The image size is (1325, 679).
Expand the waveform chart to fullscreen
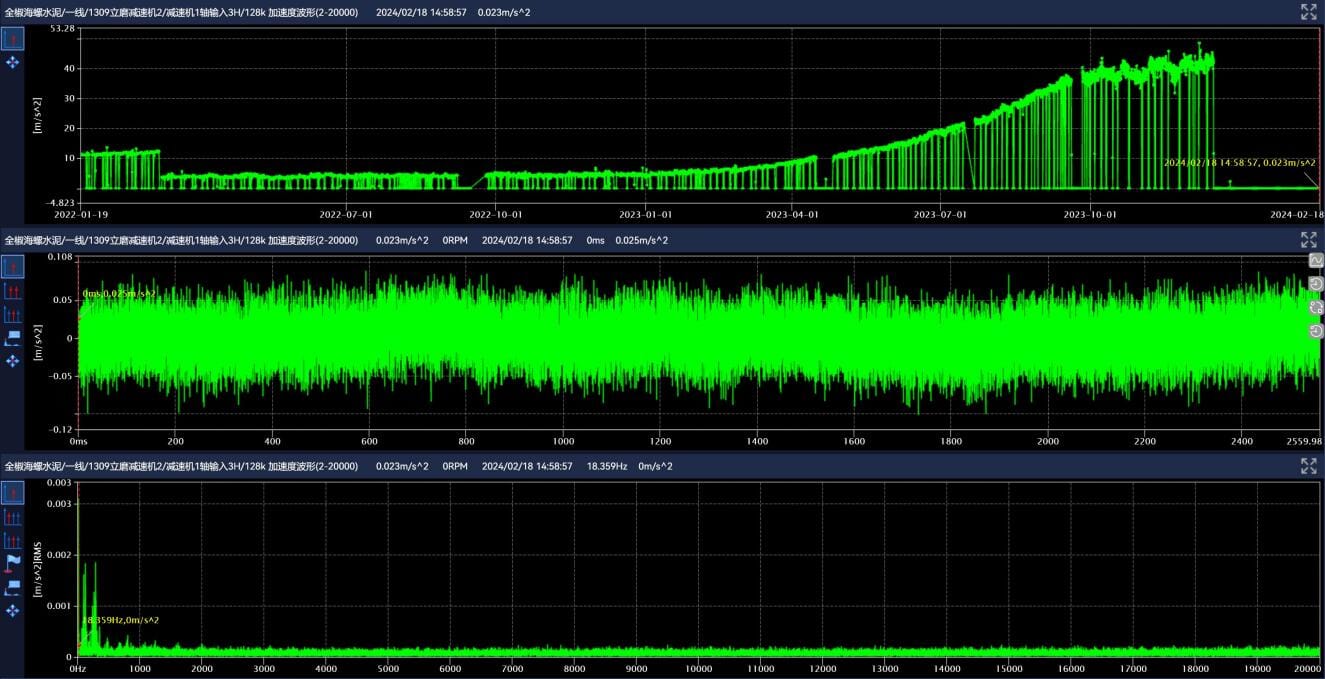[1308, 240]
